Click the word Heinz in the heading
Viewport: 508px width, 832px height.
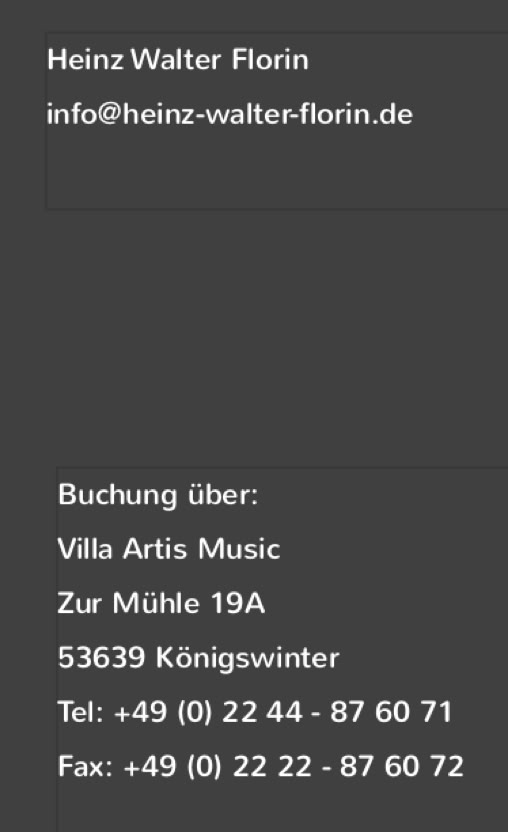pos(85,59)
